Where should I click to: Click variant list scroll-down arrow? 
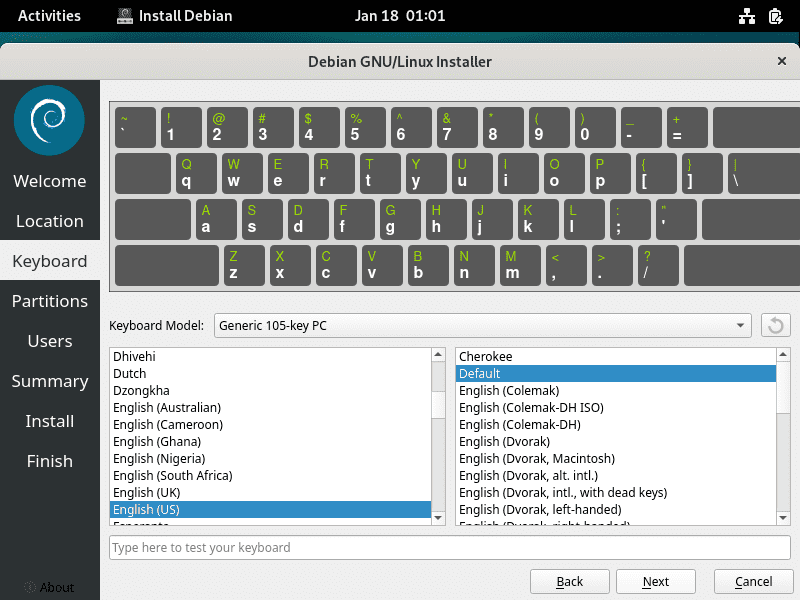point(783,518)
